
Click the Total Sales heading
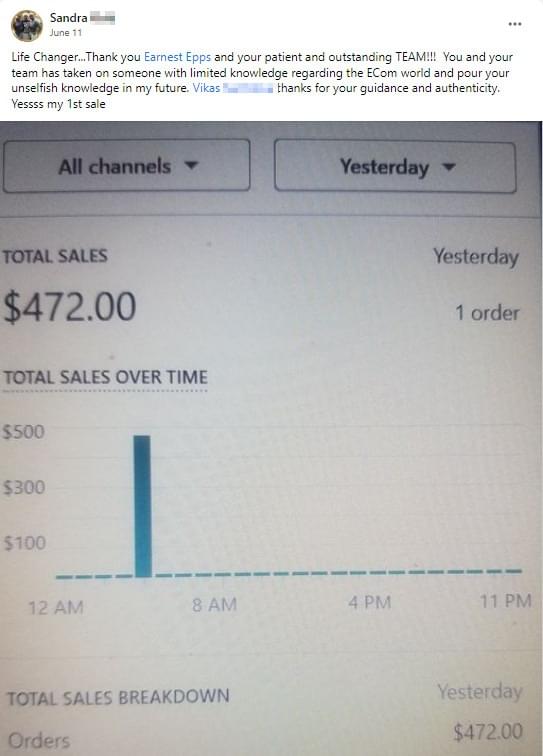click(55, 256)
